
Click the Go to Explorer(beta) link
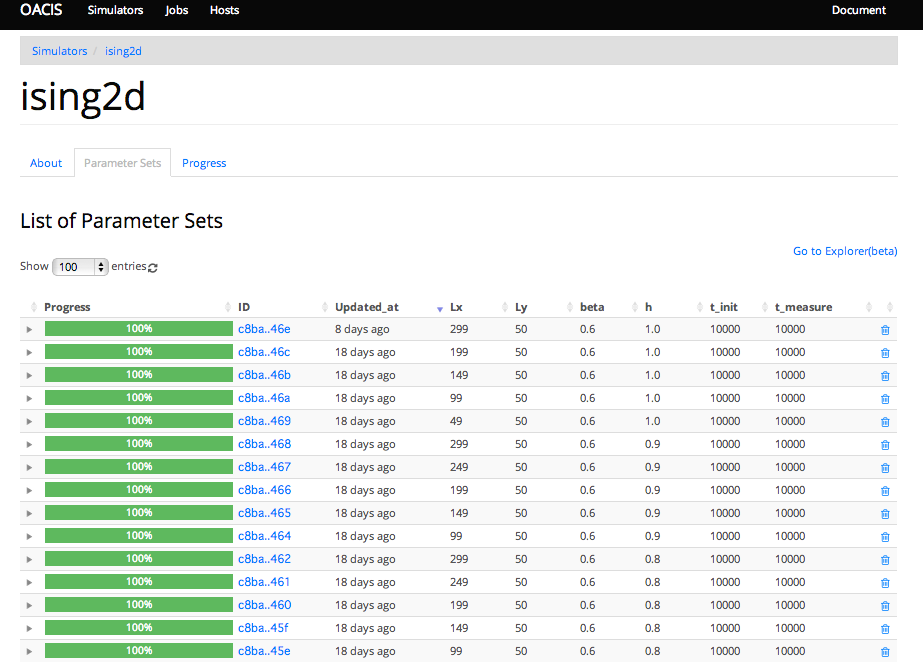click(844, 251)
